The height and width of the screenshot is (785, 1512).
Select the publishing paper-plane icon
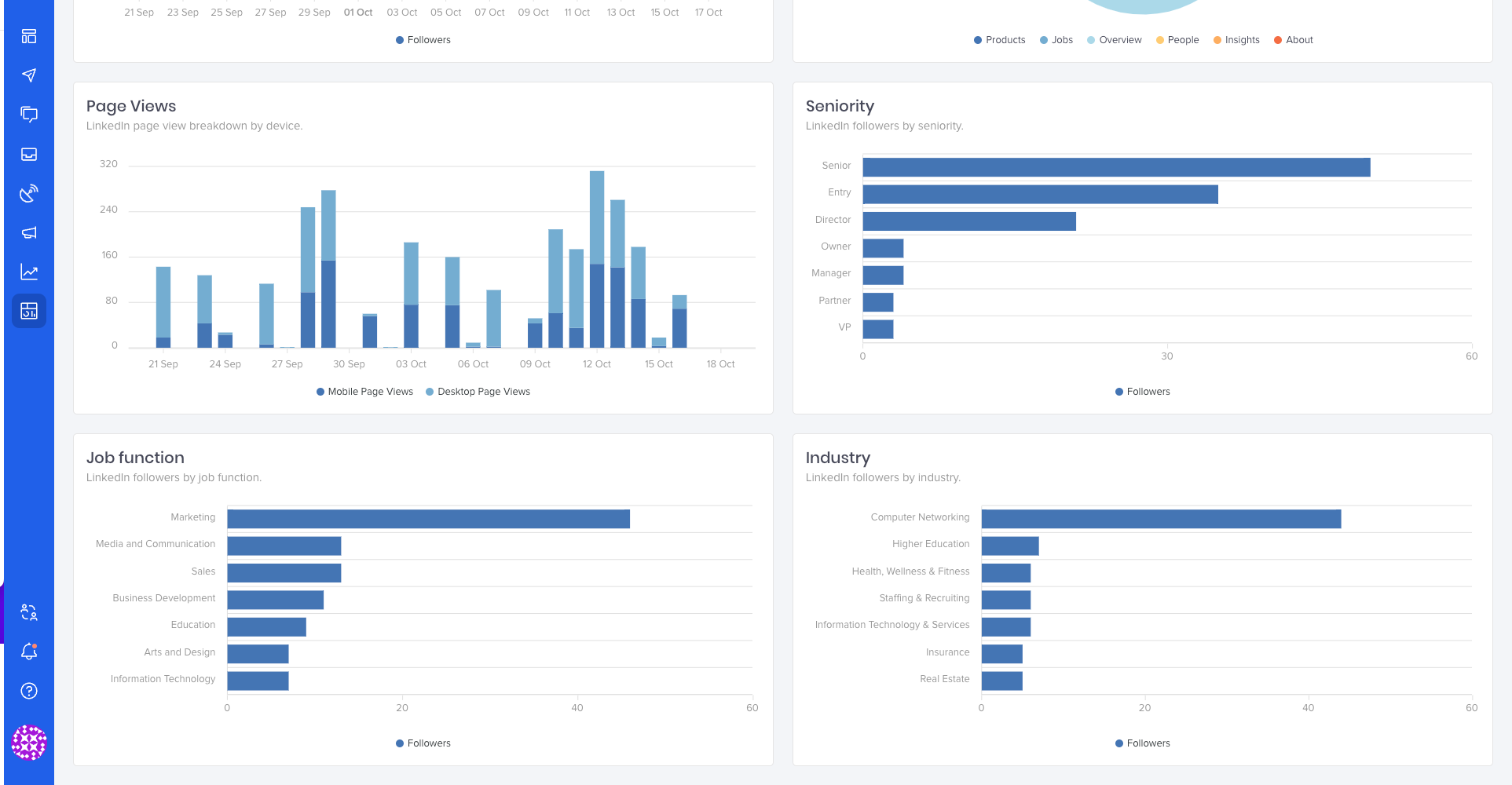coord(28,75)
